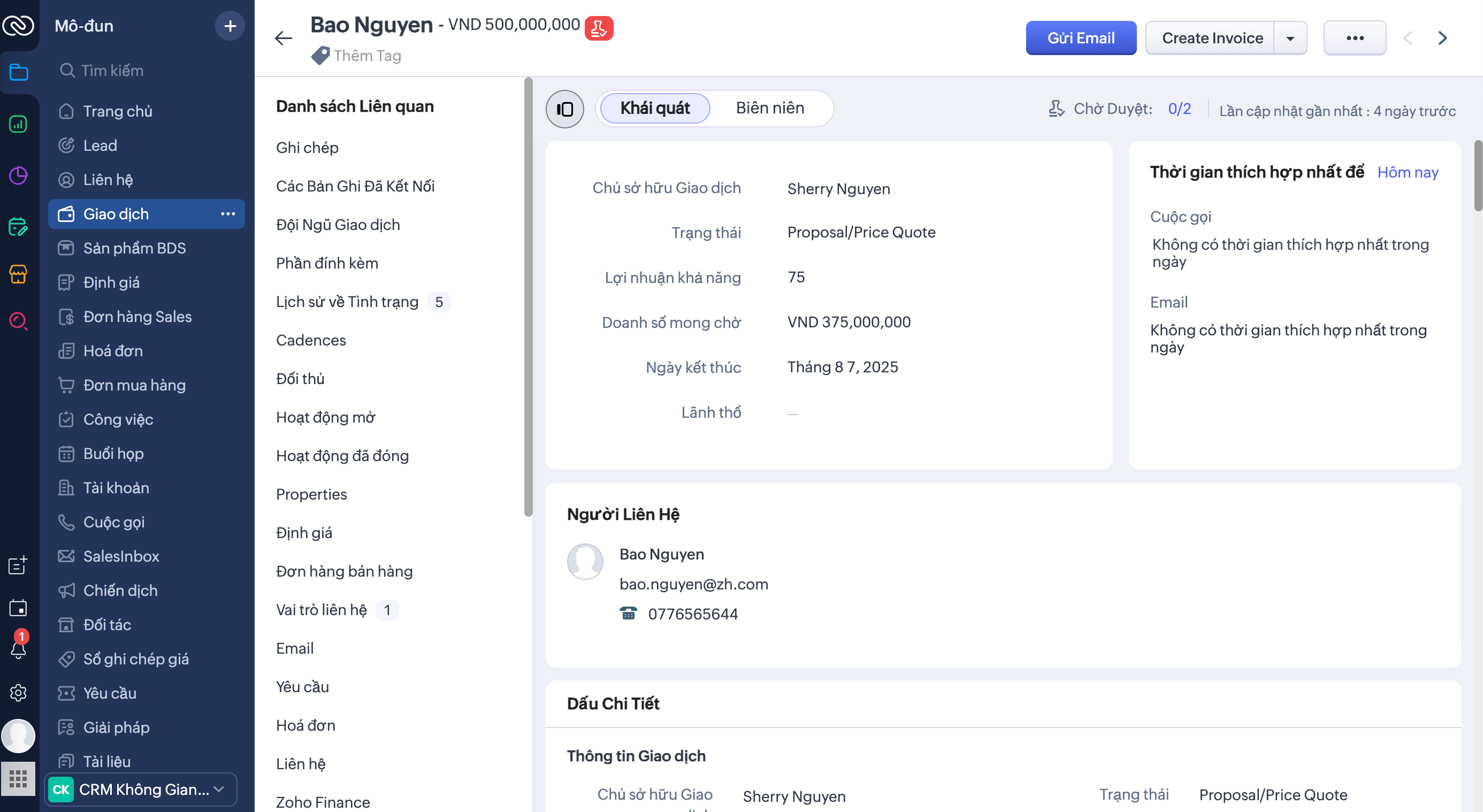Viewport: 1483px width, 812px height.
Task: Open the calendar icon in left rail
Action: [18, 608]
